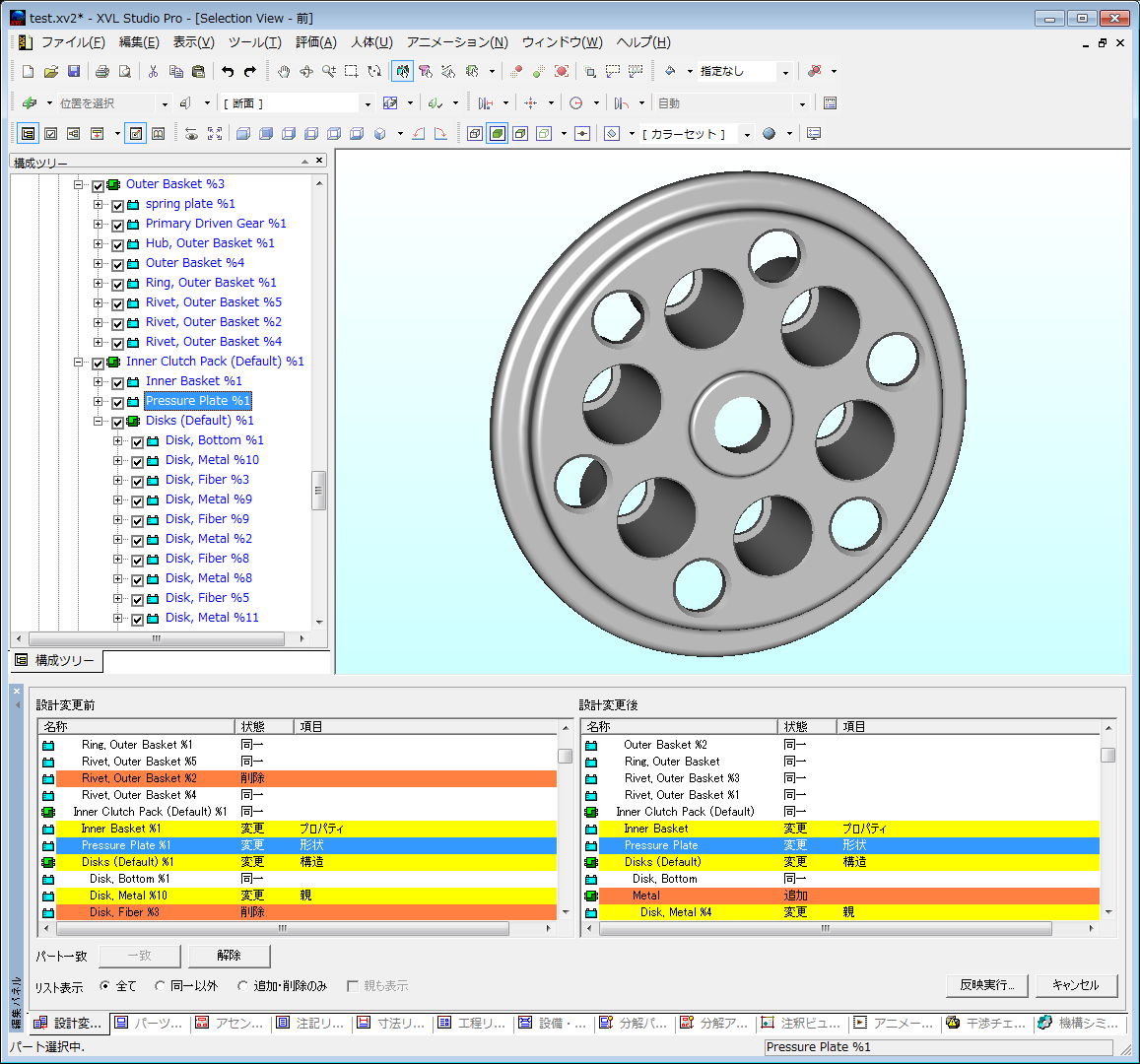The height and width of the screenshot is (1064, 1140).
Task: Open the ヘルプ(H) menu
Action: 643,42
